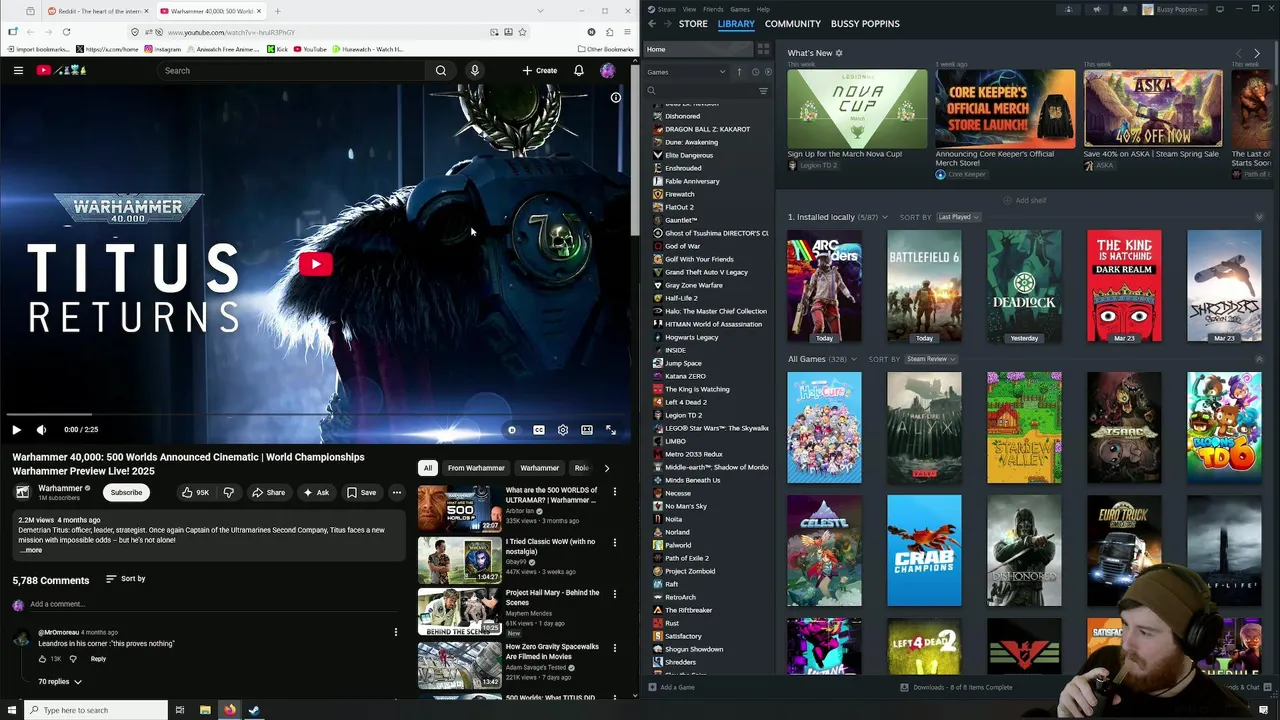Open the video player settings gear

pos(563,430)
